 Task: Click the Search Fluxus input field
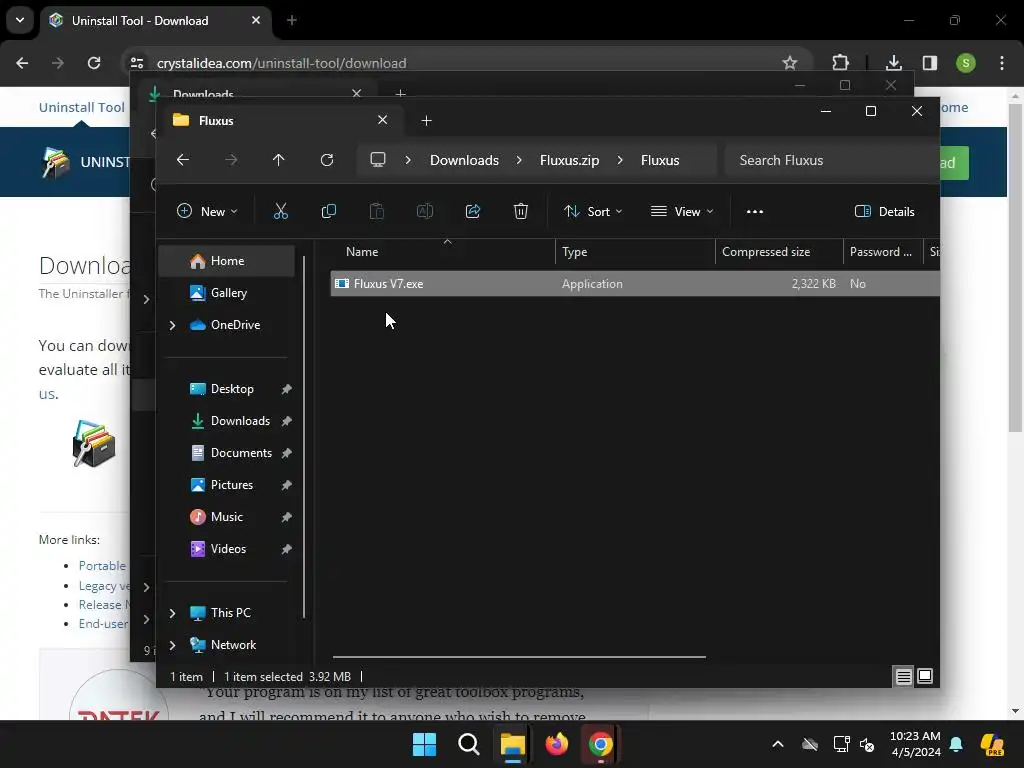[x=831, y=160]
